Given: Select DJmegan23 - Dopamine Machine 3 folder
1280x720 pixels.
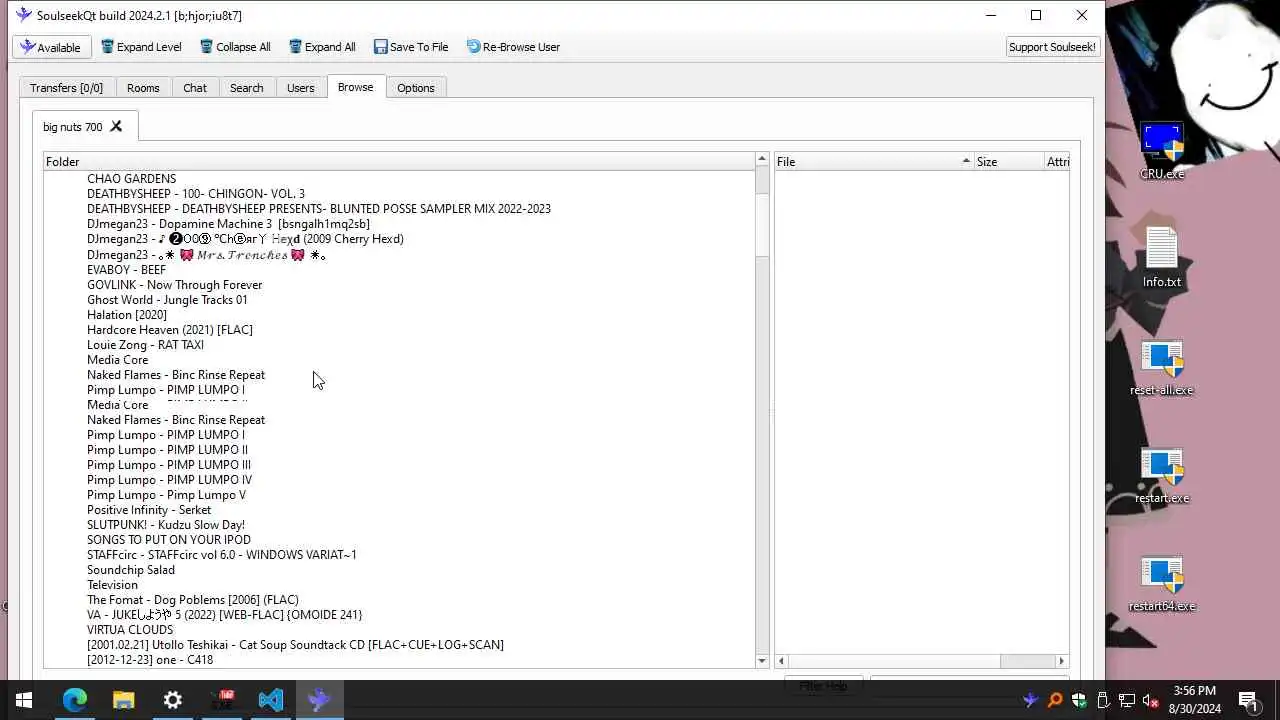Looking at the screenshot, I should [228, 224].
